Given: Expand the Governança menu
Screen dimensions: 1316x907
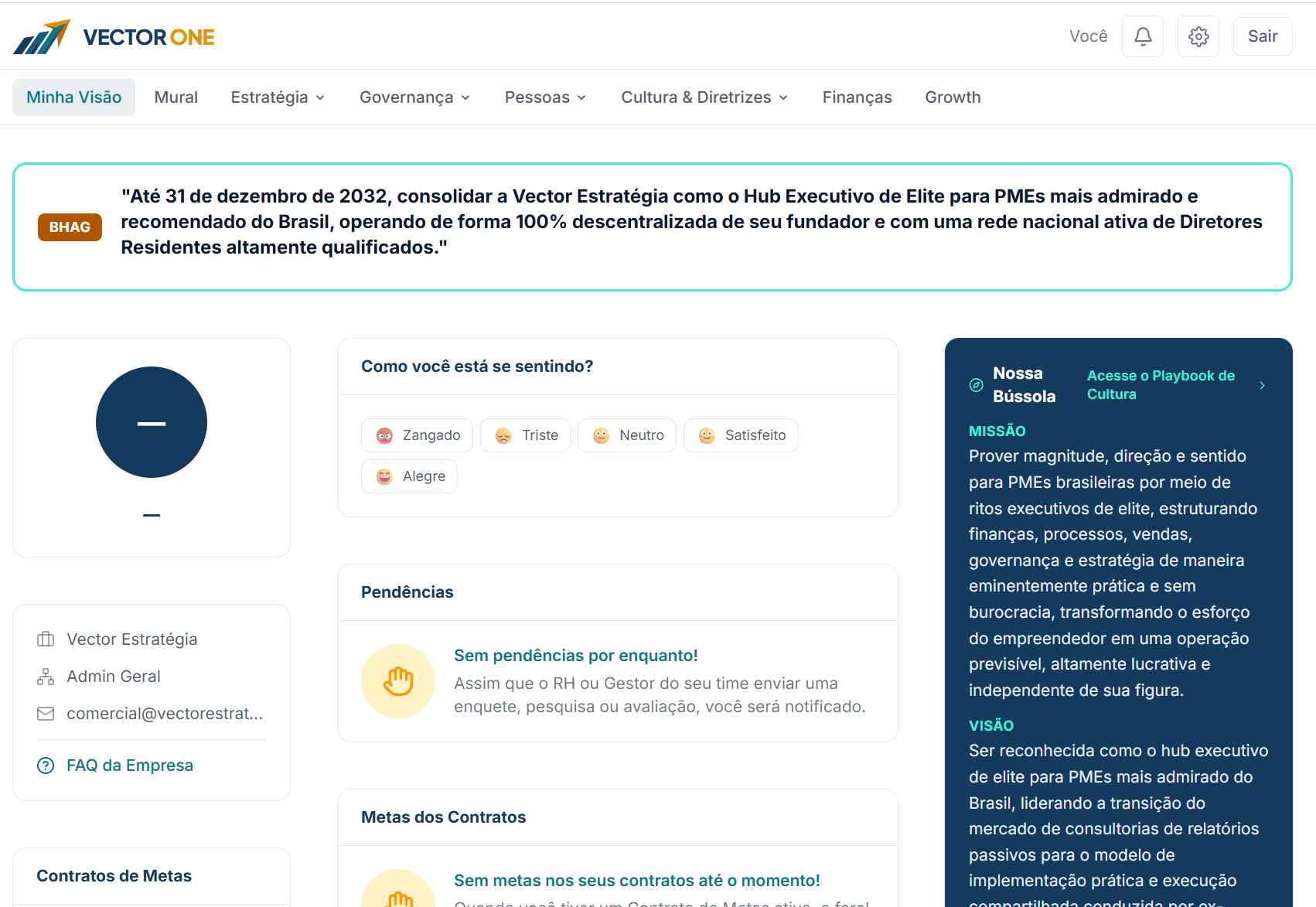Looking at the screenshot, I should pos(415,97).
